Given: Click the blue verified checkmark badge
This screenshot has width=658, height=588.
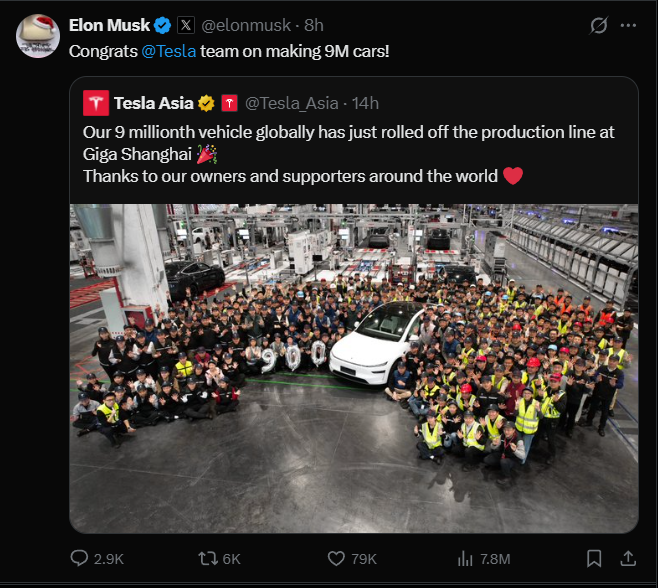Looking at the screenshot, I should [x=163, y=25].
